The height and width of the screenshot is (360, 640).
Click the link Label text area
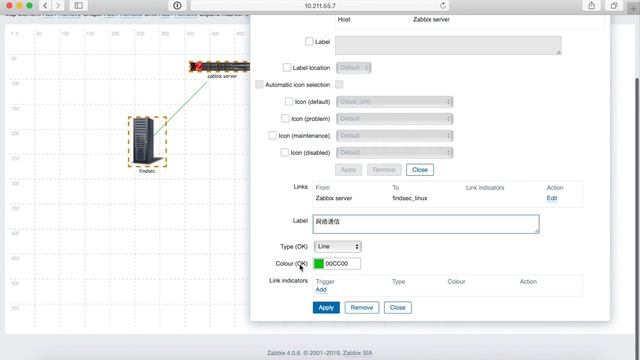[426, 224]
